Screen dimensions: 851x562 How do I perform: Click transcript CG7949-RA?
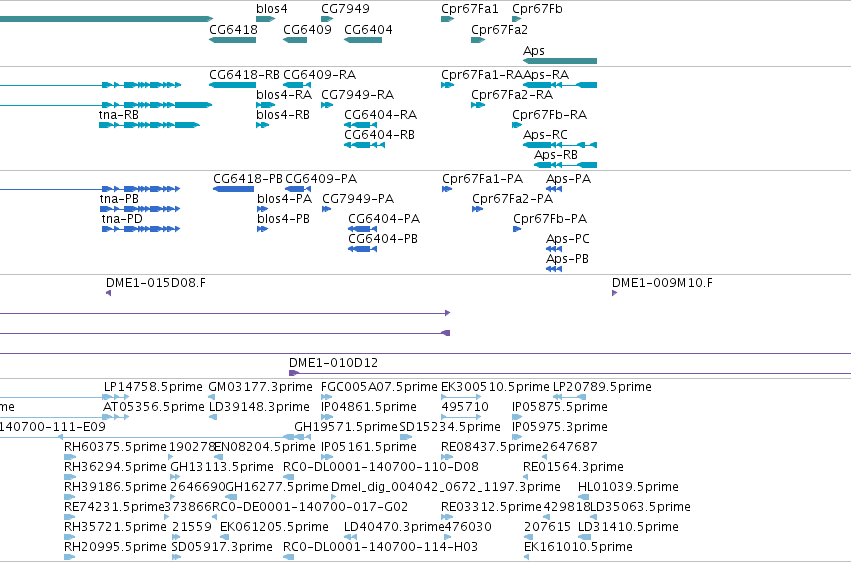pos(358,94)
